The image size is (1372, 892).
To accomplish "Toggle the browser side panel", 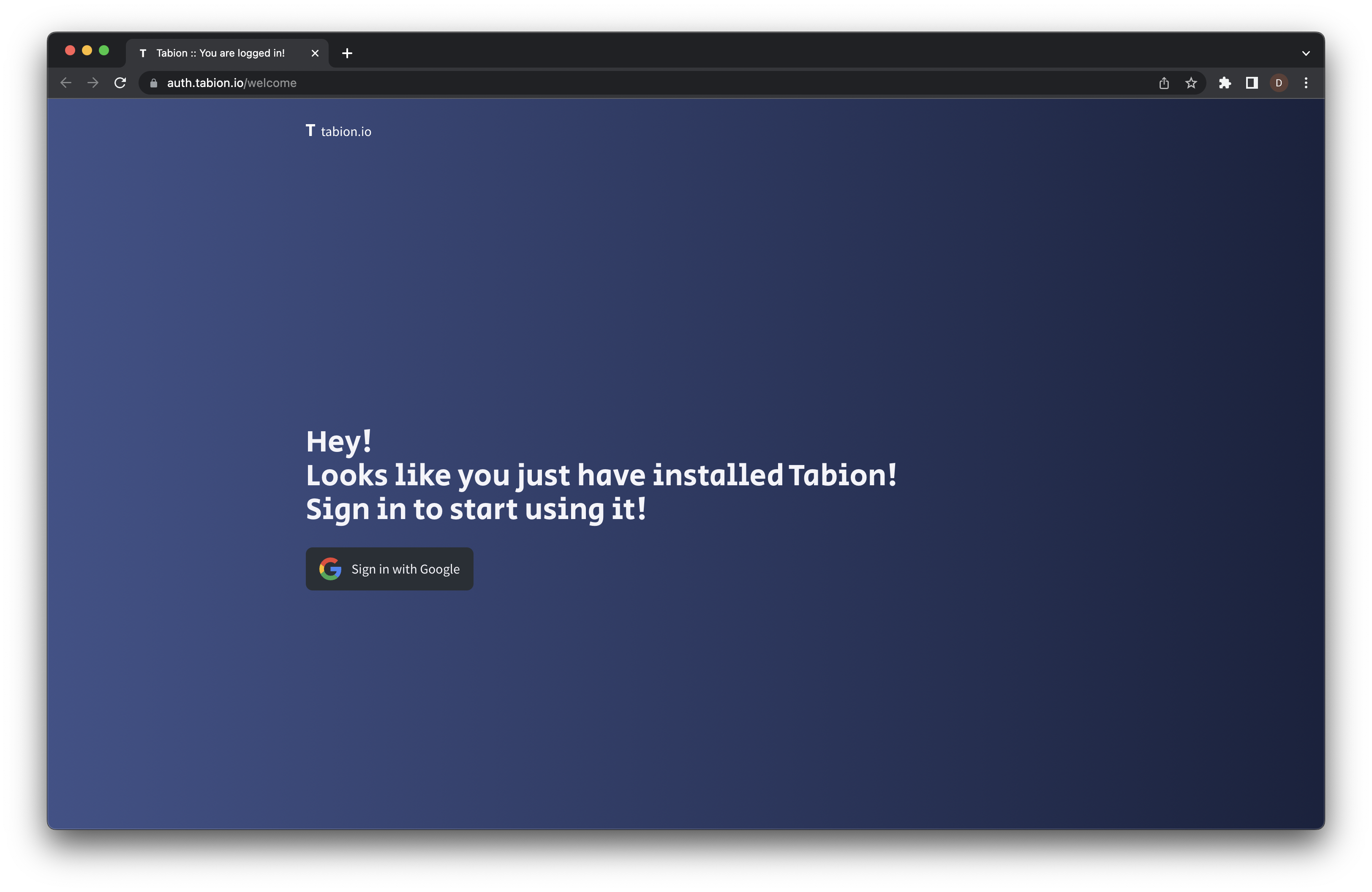I will point(1252,83).
